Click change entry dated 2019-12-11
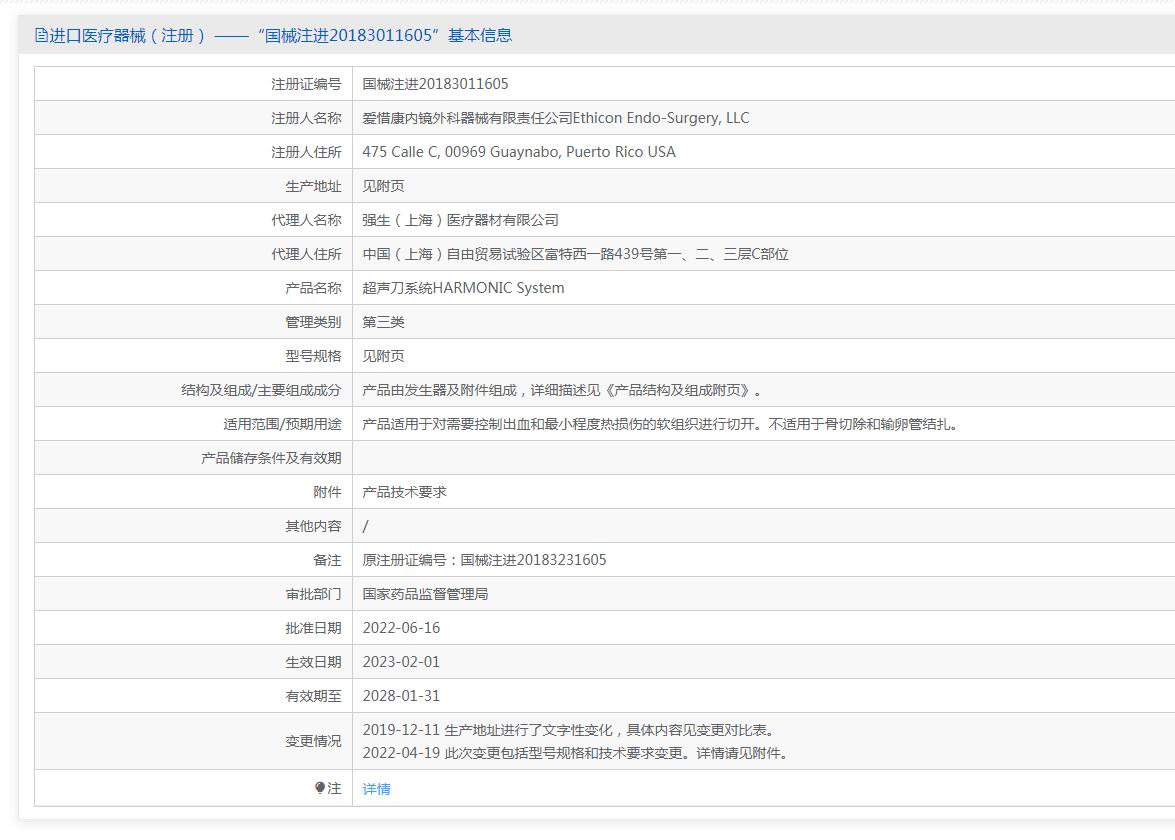The image size is (1175, 840). tap(572, 730)
